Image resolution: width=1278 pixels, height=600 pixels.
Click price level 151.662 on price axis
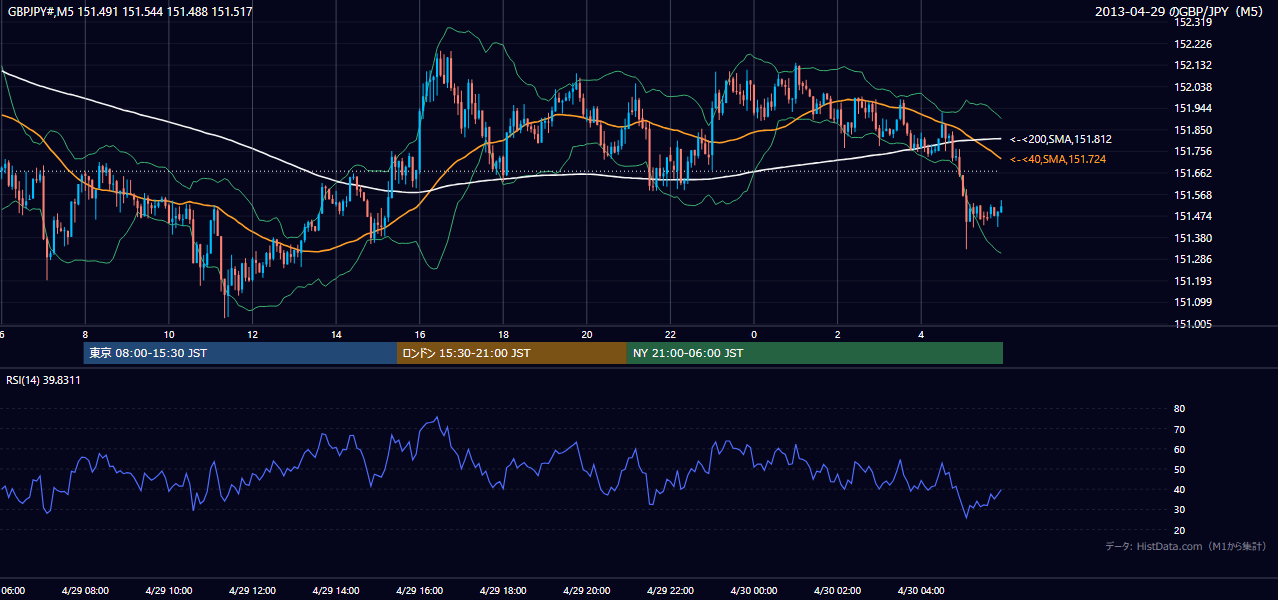[x=1193, y=173]
